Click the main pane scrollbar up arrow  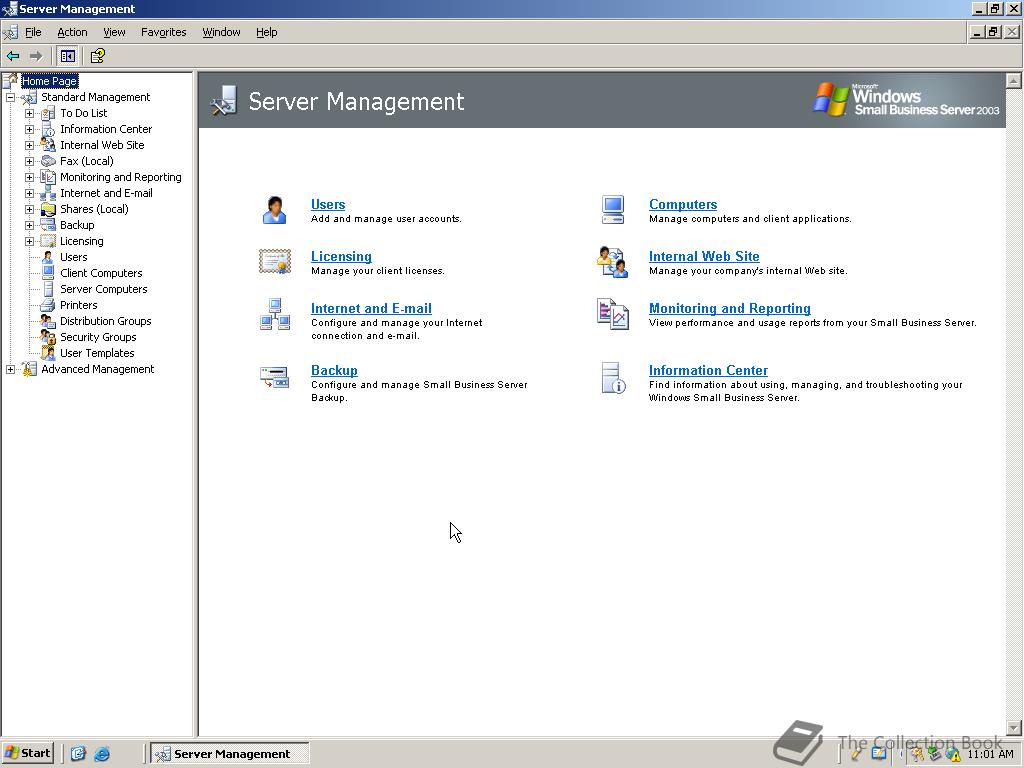point(1014,80)
